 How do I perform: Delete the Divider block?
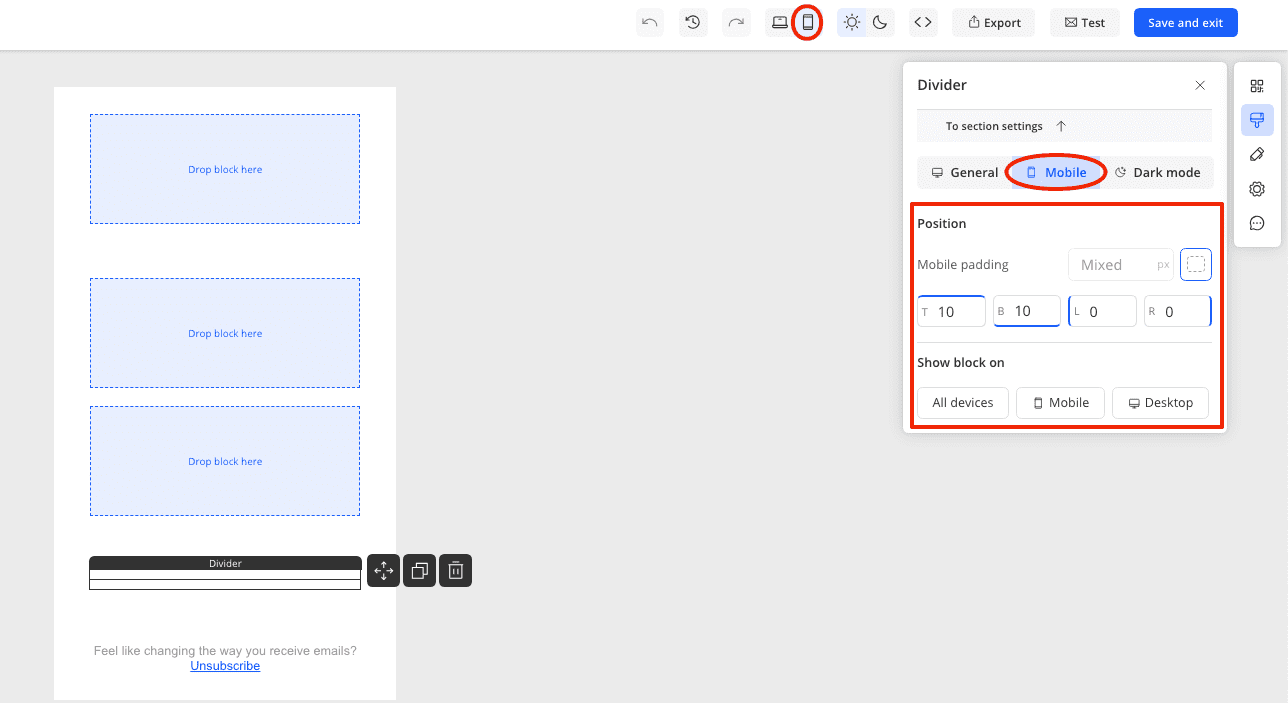point(455,570)
